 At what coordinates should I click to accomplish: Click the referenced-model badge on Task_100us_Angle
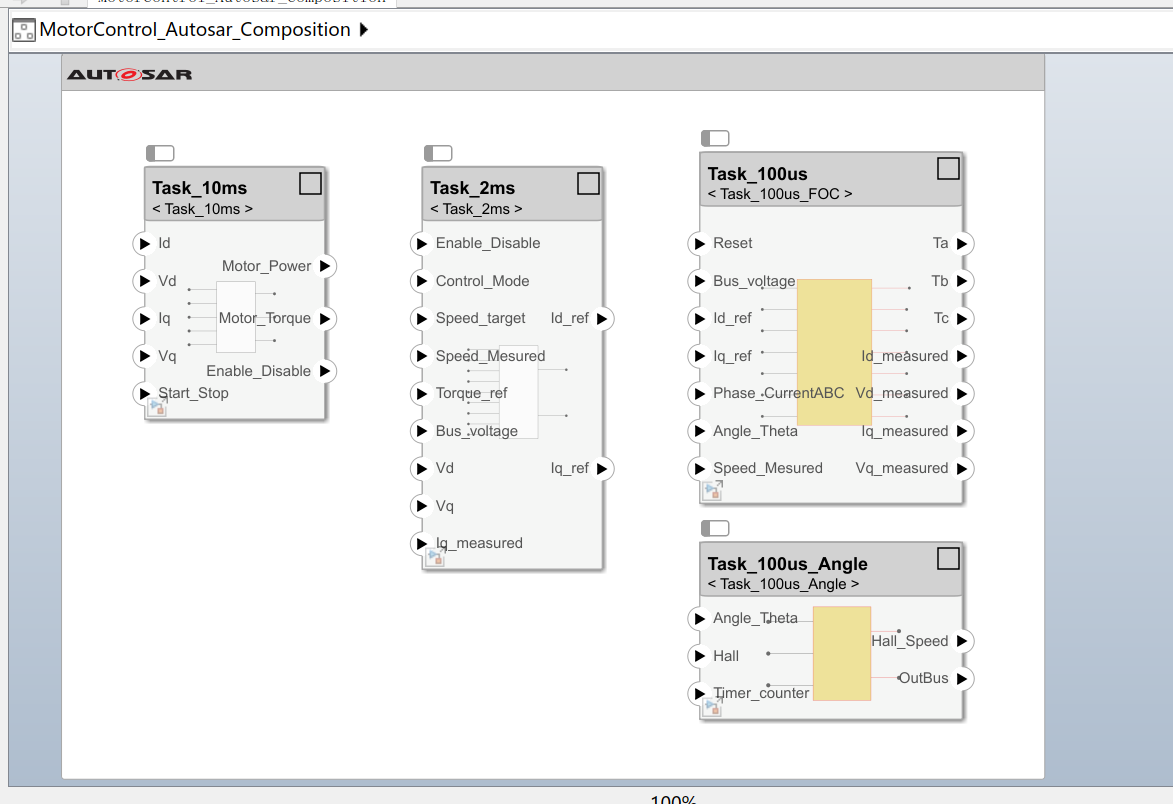711,707
